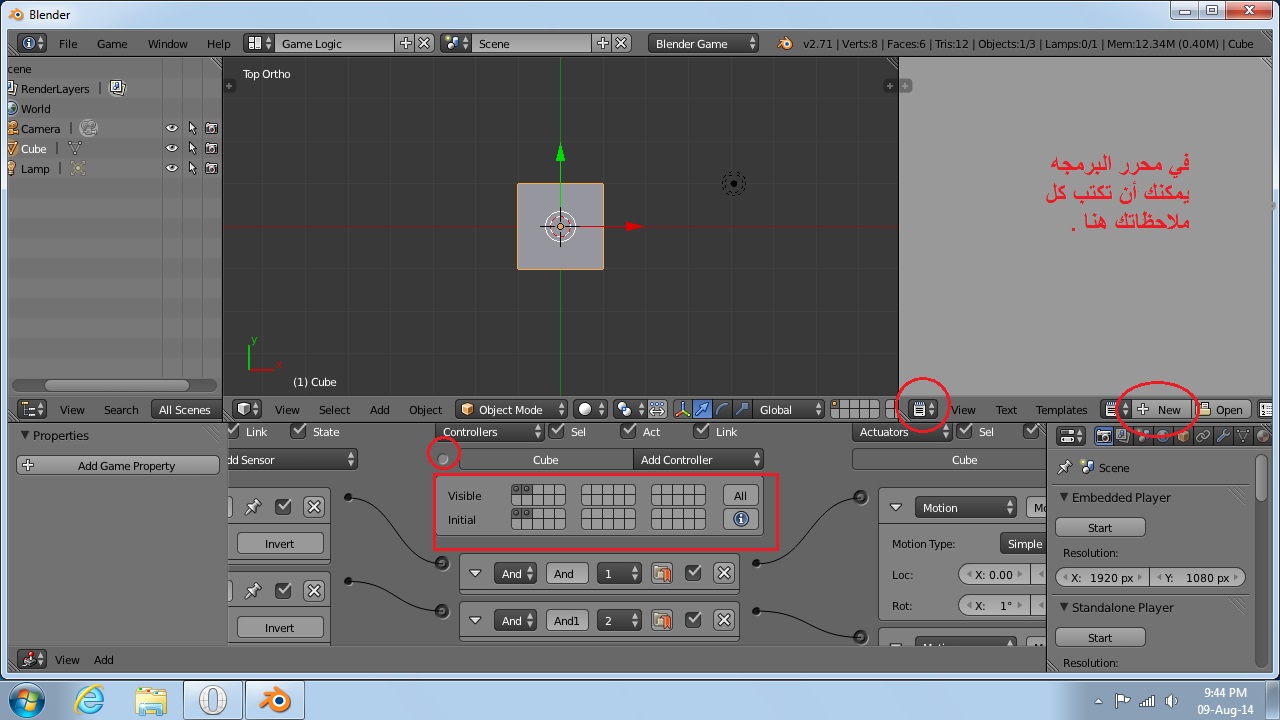Open the Info editor type selector
Viewport: 1280px width, 720px height.
tap(33, 43)
